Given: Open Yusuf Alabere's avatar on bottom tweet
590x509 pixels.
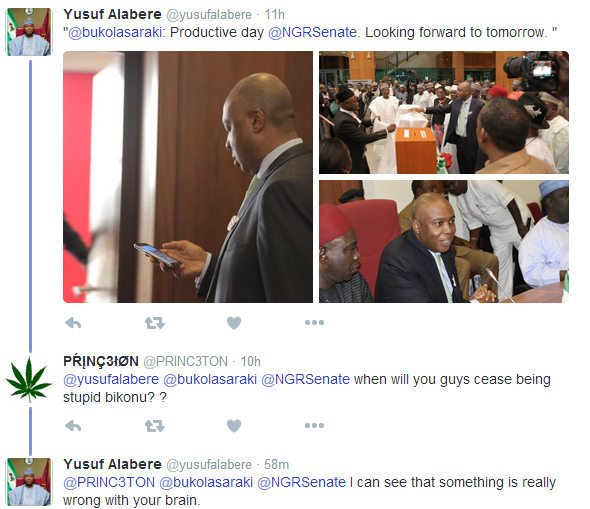Looking at the screenshot, I should pyautogui.click(x=29, y=482).
